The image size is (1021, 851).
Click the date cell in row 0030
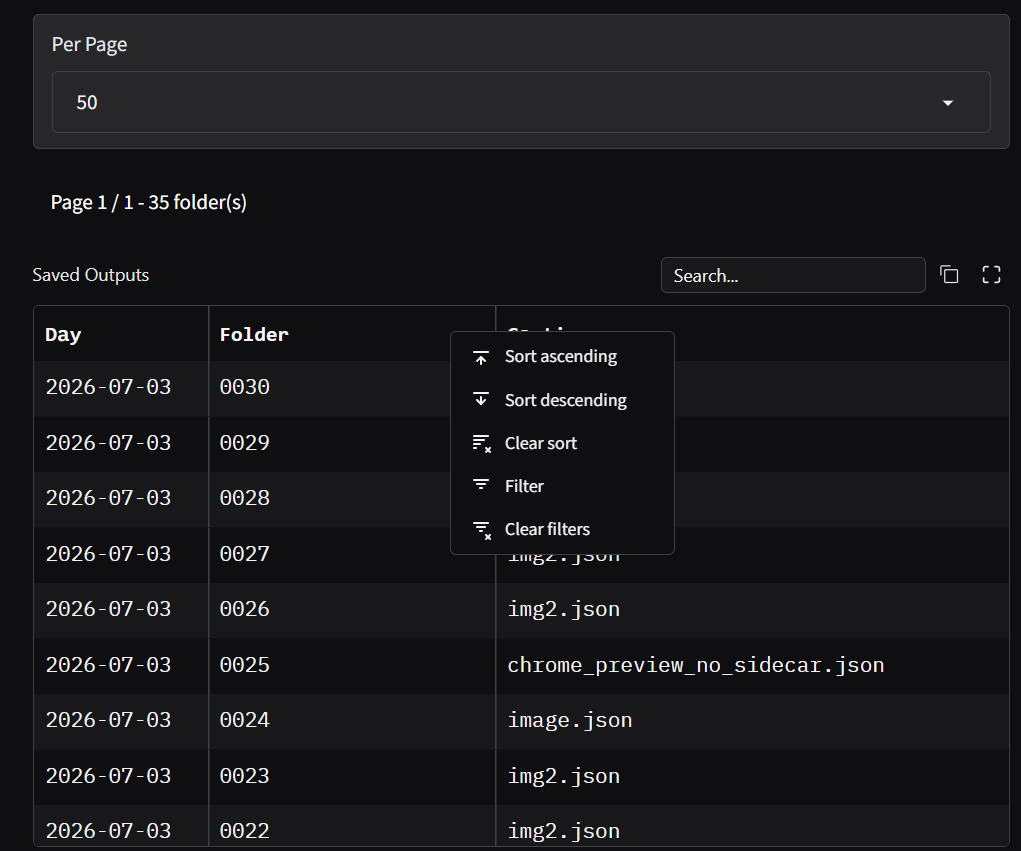[x=121, y=387]
